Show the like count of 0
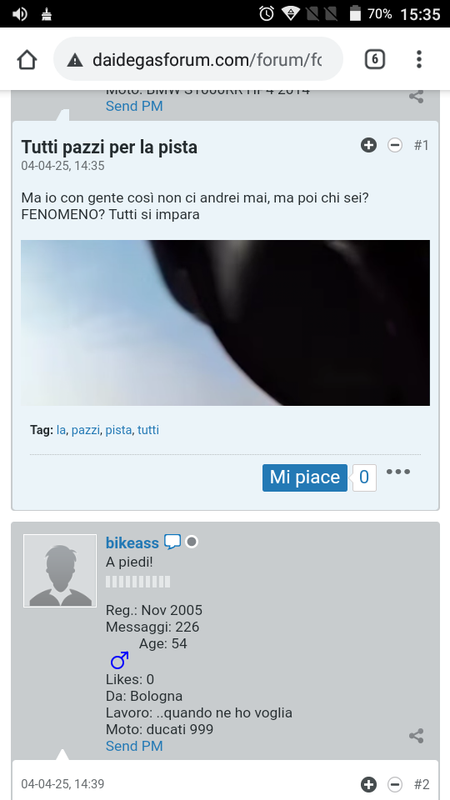This screenshot has width=450, height=800. pos(364,478)
